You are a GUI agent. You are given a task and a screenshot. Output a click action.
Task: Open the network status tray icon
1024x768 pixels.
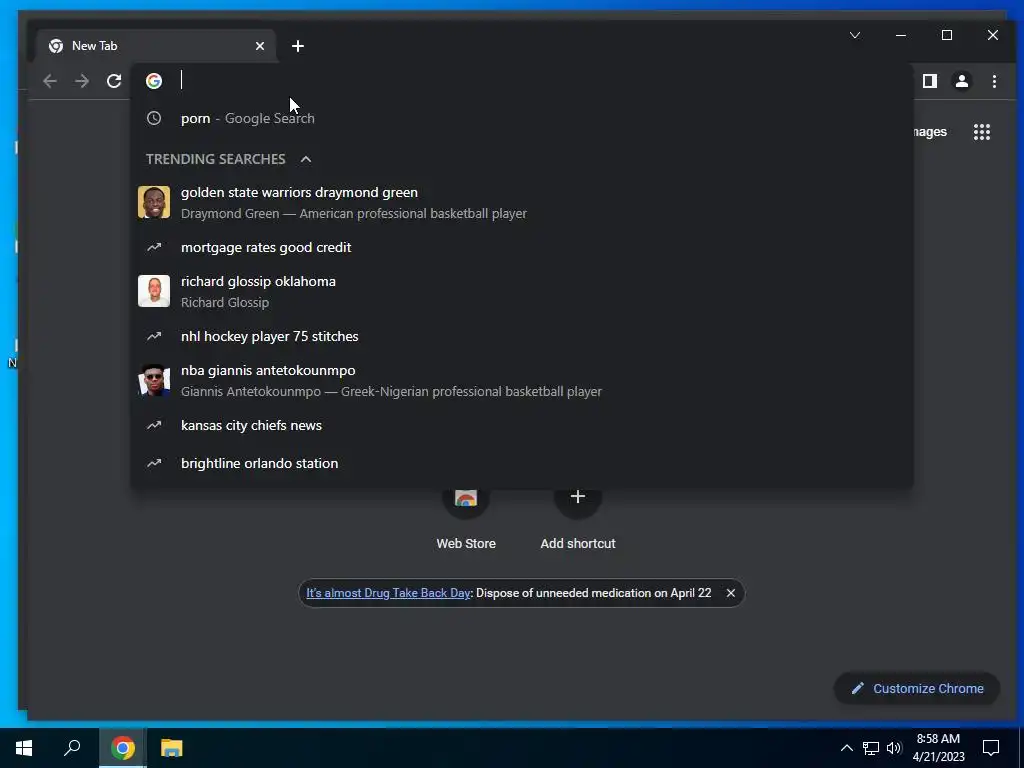[871, 748]
